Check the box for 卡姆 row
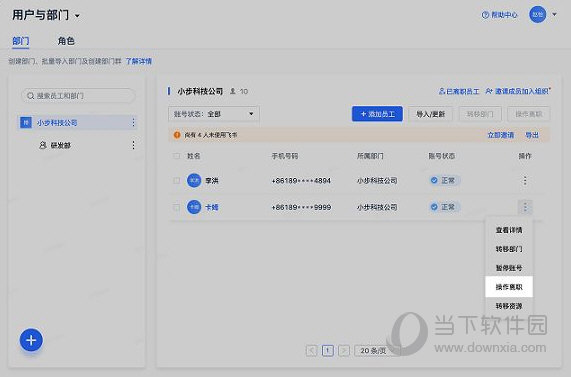Image resolution: width=571 pixels, height=377 pixels. 177,207
